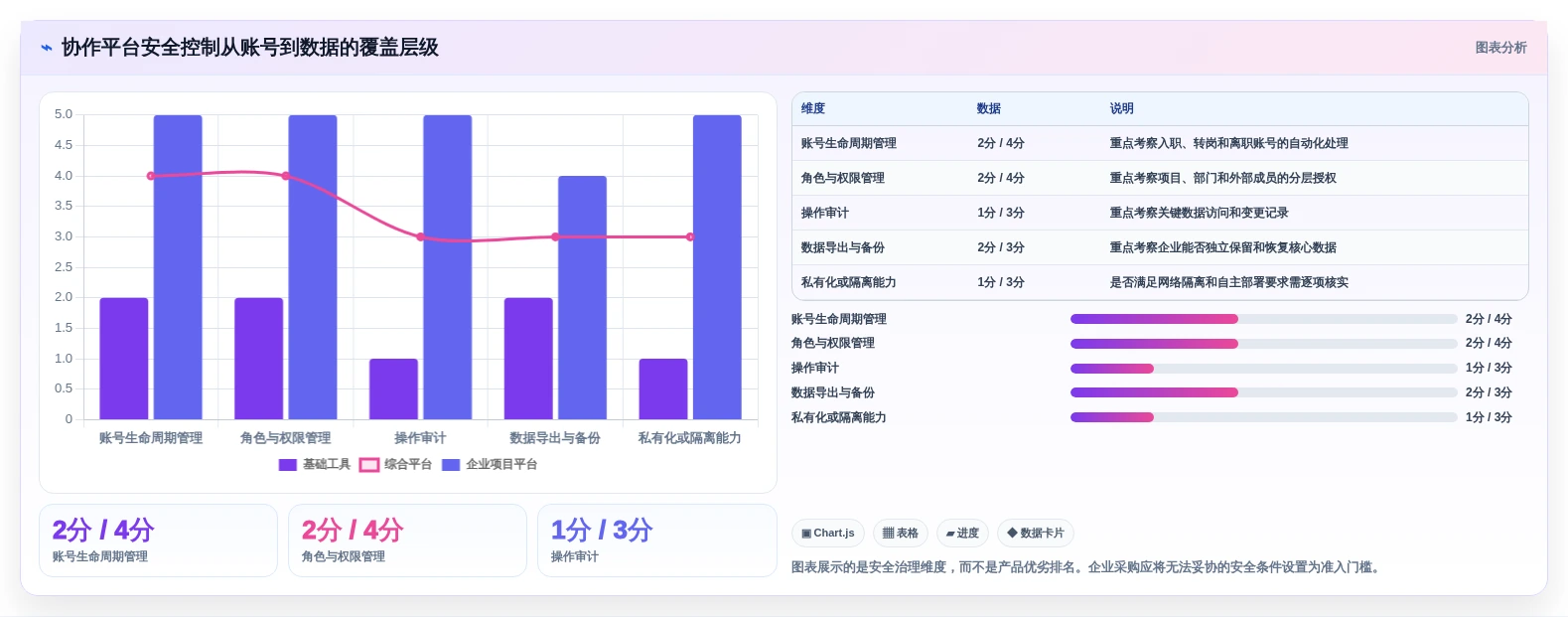
Task: Click description 重点考察入职、转岗和离职账号的自动化处理
Action: point(1229,144)
